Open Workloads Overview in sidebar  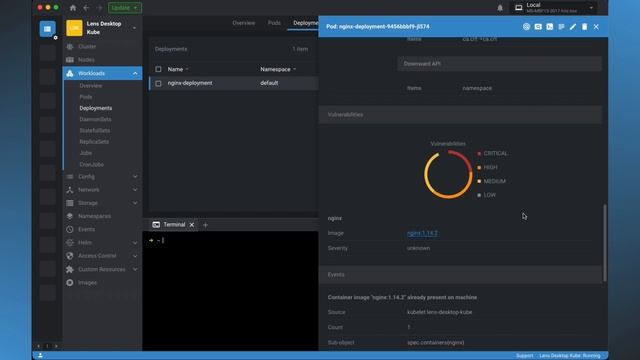[91, 86]
